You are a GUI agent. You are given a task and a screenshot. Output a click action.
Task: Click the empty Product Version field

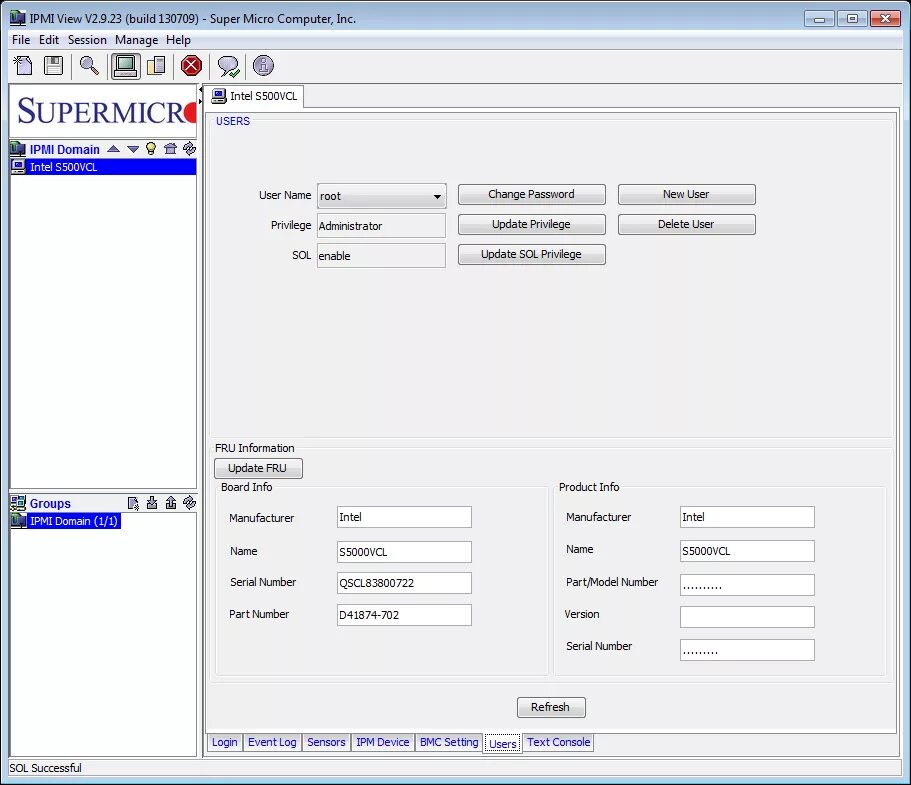(747, 617)
